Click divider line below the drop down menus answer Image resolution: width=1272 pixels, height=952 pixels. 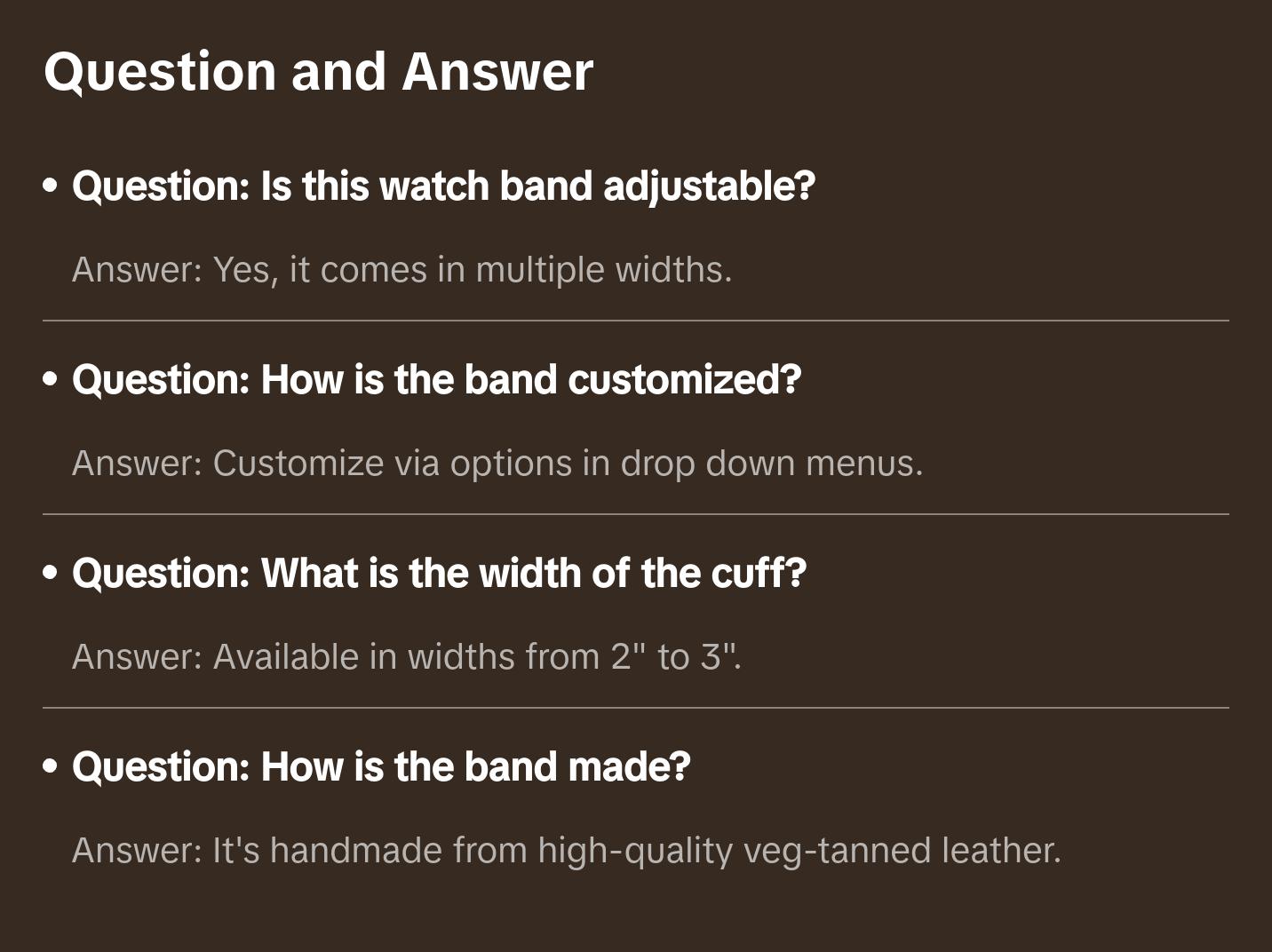[636, 514]
